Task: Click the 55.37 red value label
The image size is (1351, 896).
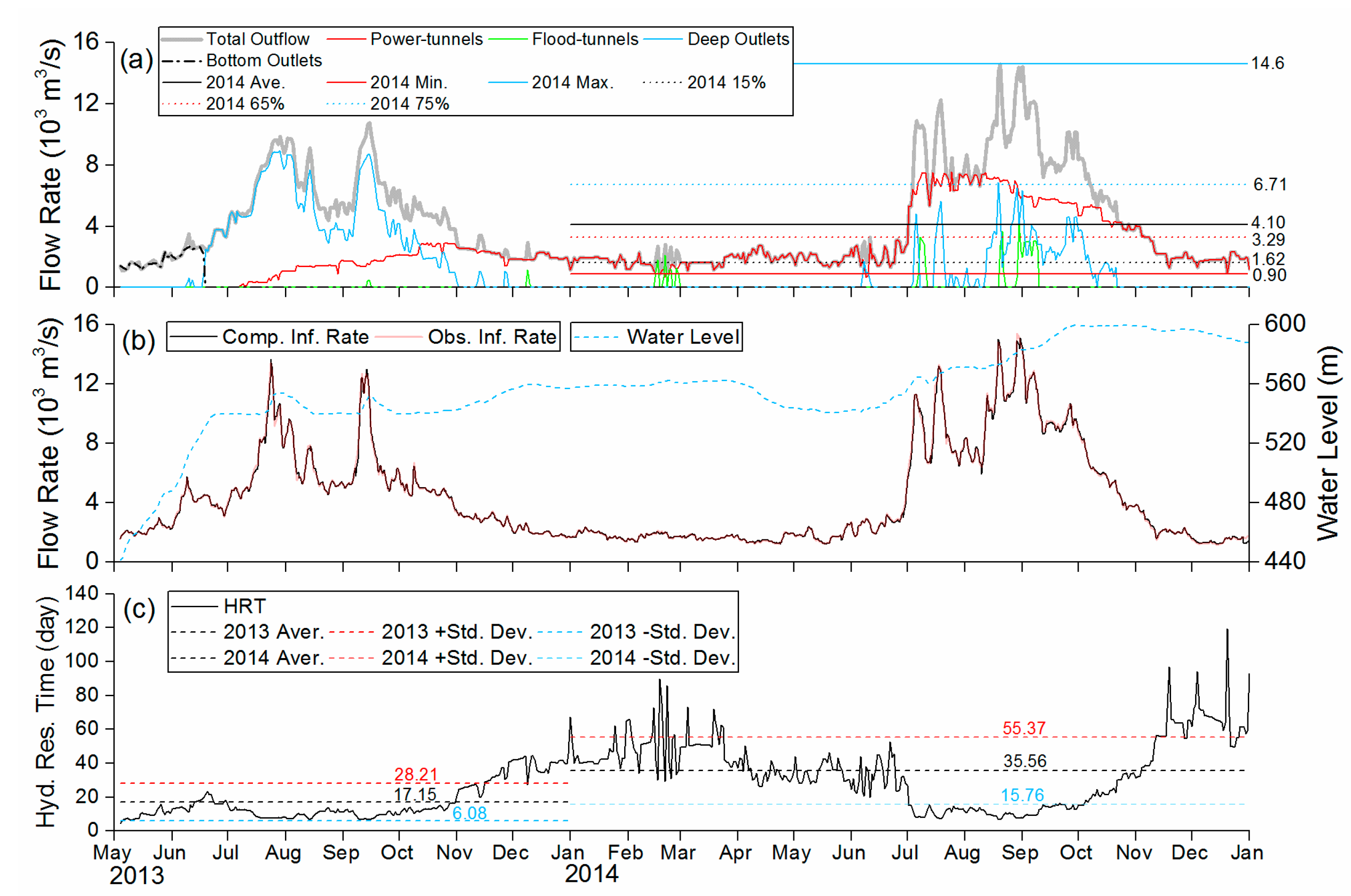Action: click(1024, 728)
